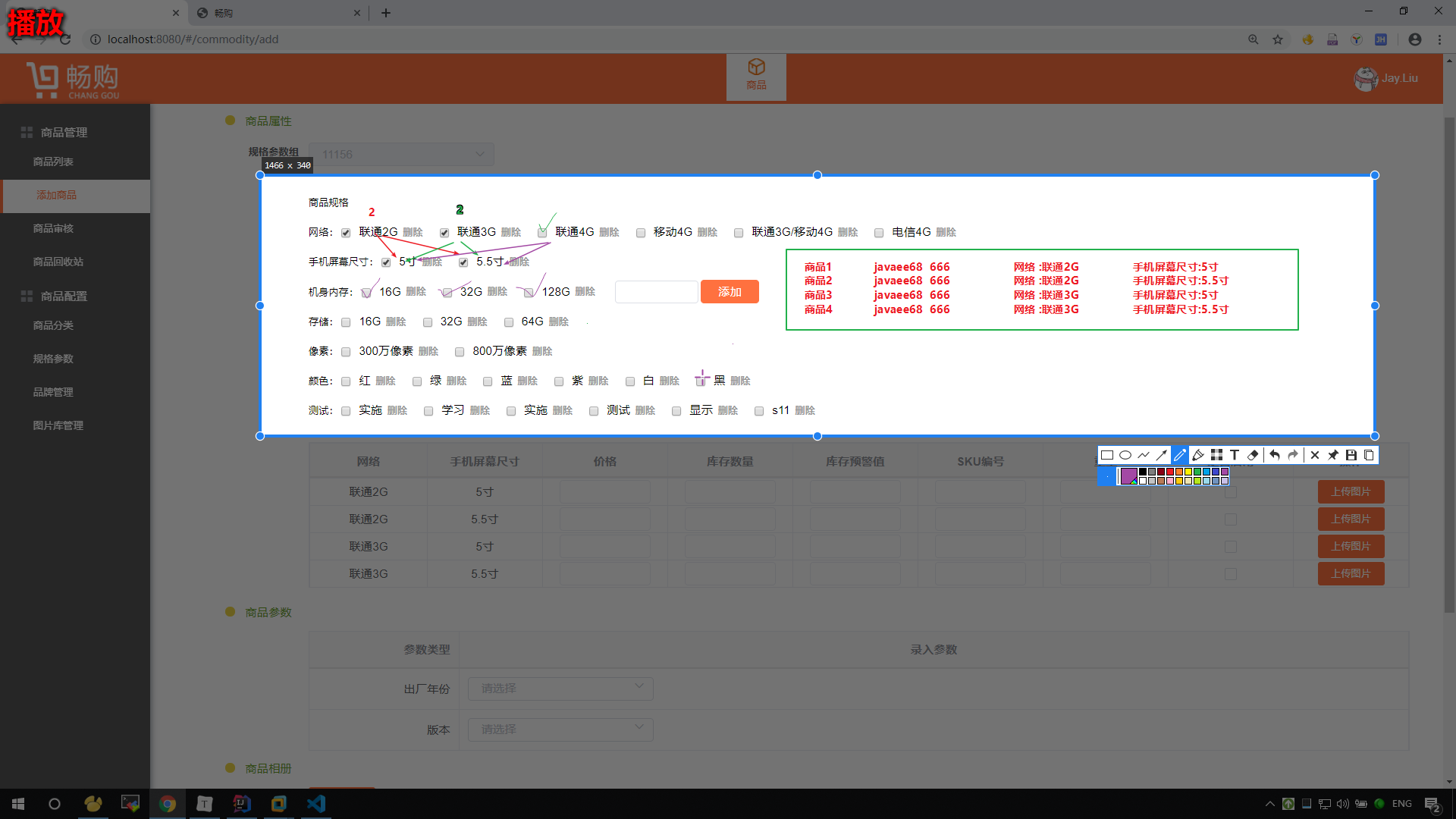
Task: Cancel screenshot with the X icon
Action: click(1315, 455)
